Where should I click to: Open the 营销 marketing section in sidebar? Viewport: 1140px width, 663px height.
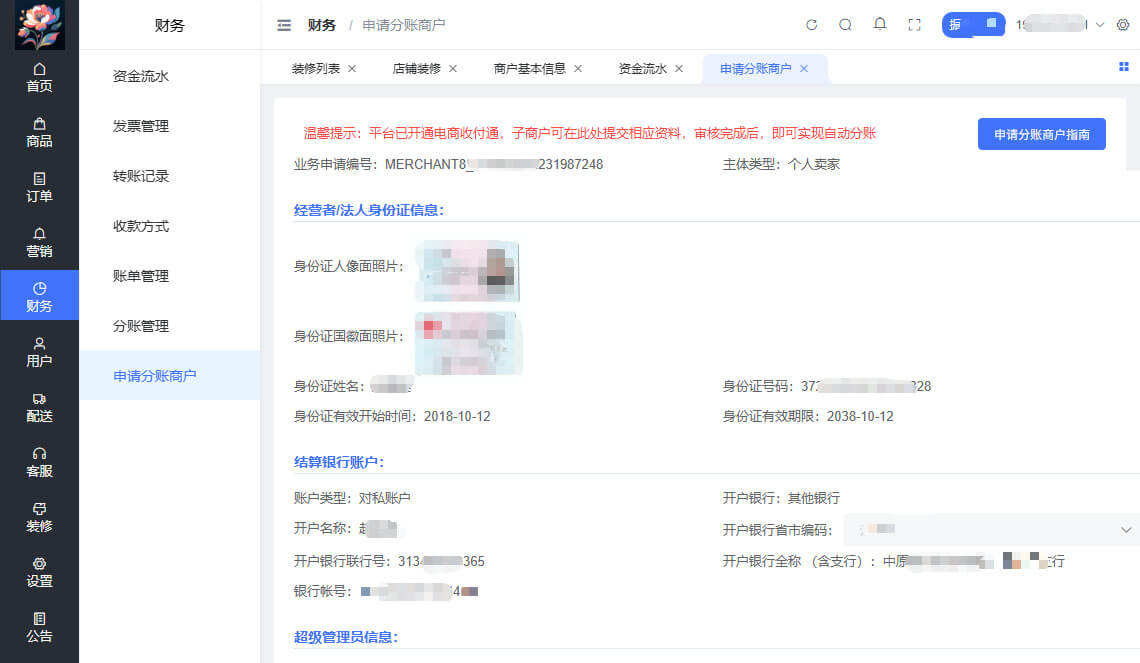(39, 240)
